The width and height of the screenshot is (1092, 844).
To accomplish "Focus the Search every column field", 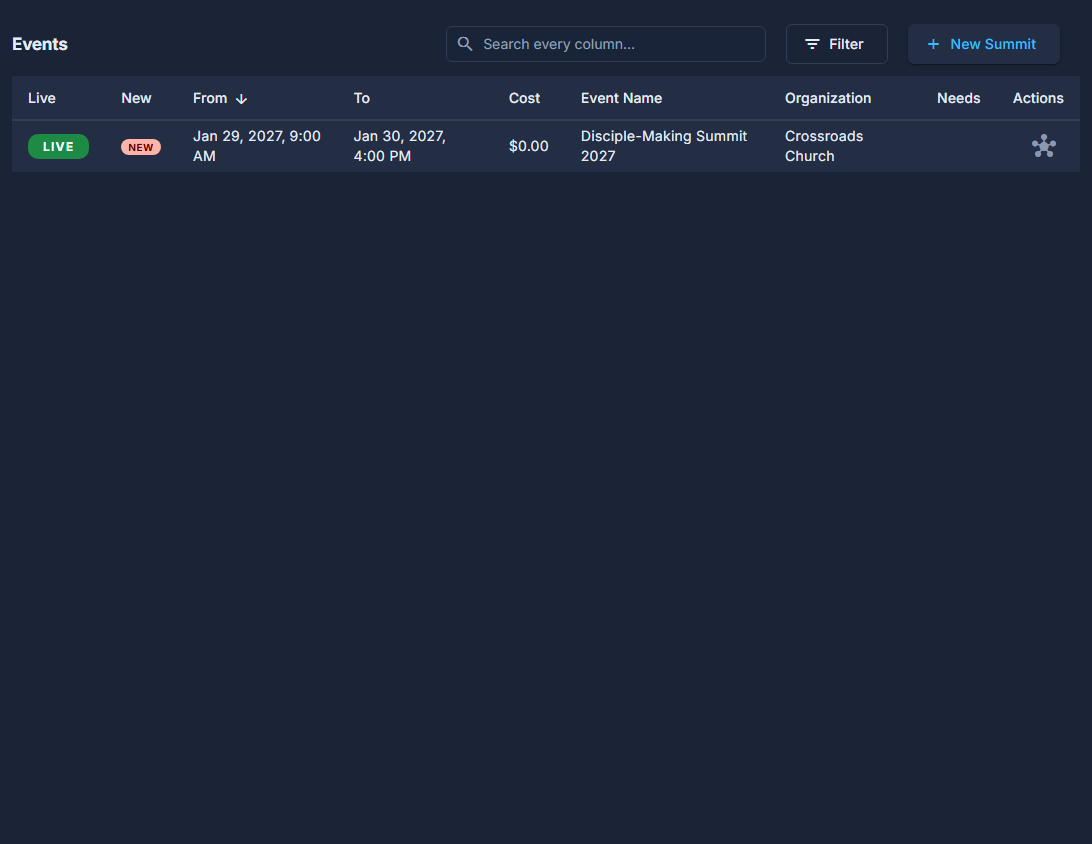I will click(x=605, y=44).
